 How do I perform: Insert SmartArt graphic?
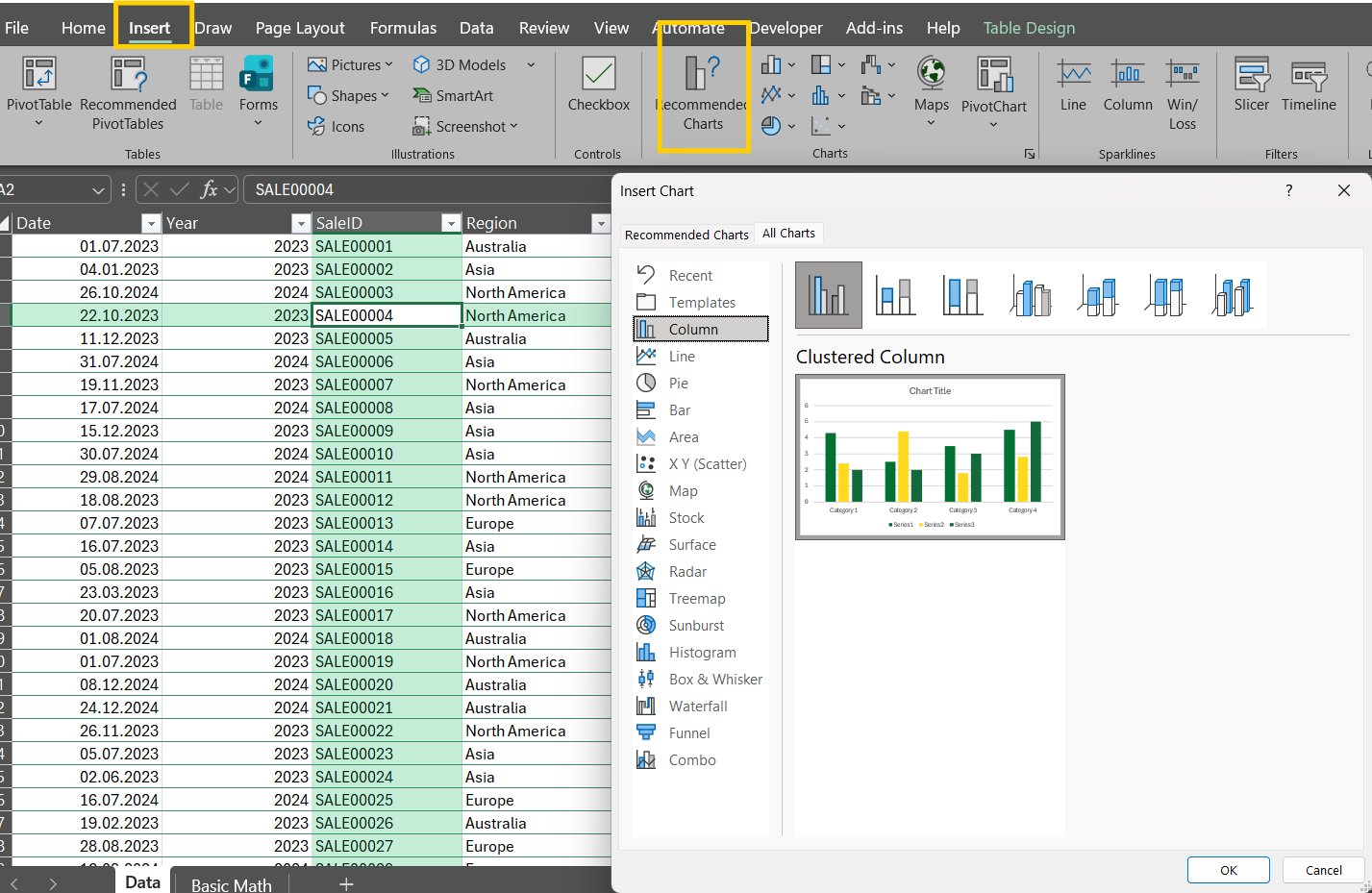click(453, 95)
